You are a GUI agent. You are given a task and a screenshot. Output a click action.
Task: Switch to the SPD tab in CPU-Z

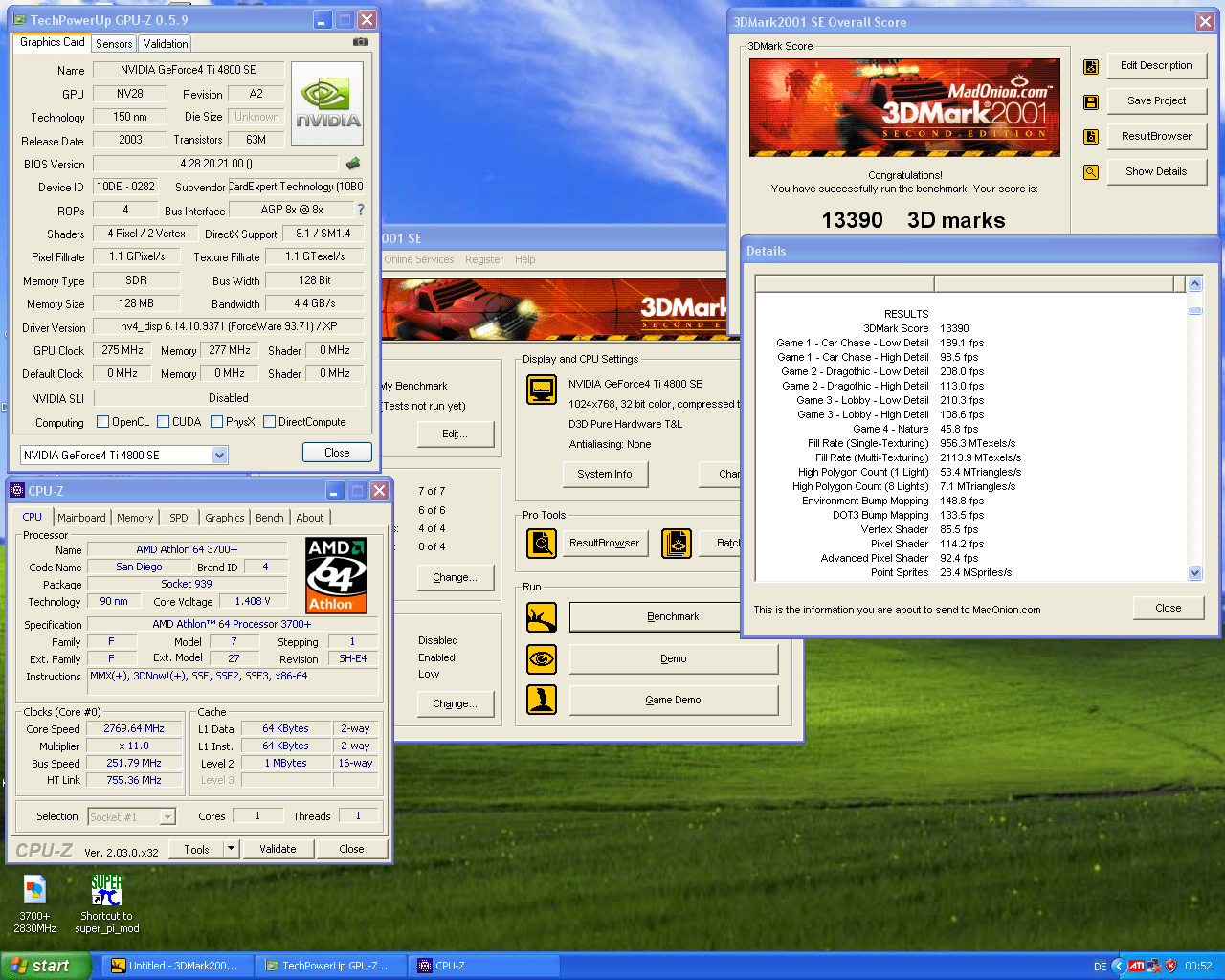click(x=179, y=518)
